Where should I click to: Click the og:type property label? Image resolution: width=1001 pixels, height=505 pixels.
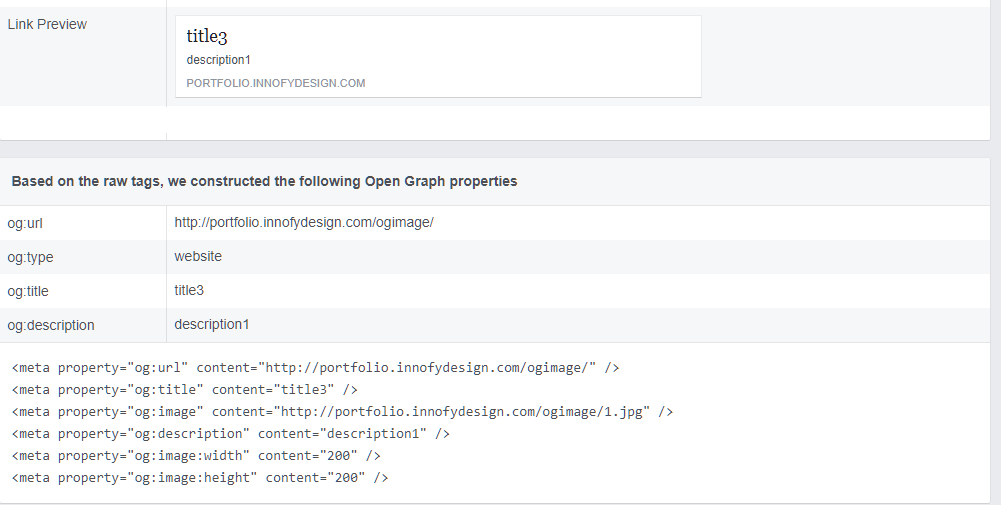click(30, 257)
